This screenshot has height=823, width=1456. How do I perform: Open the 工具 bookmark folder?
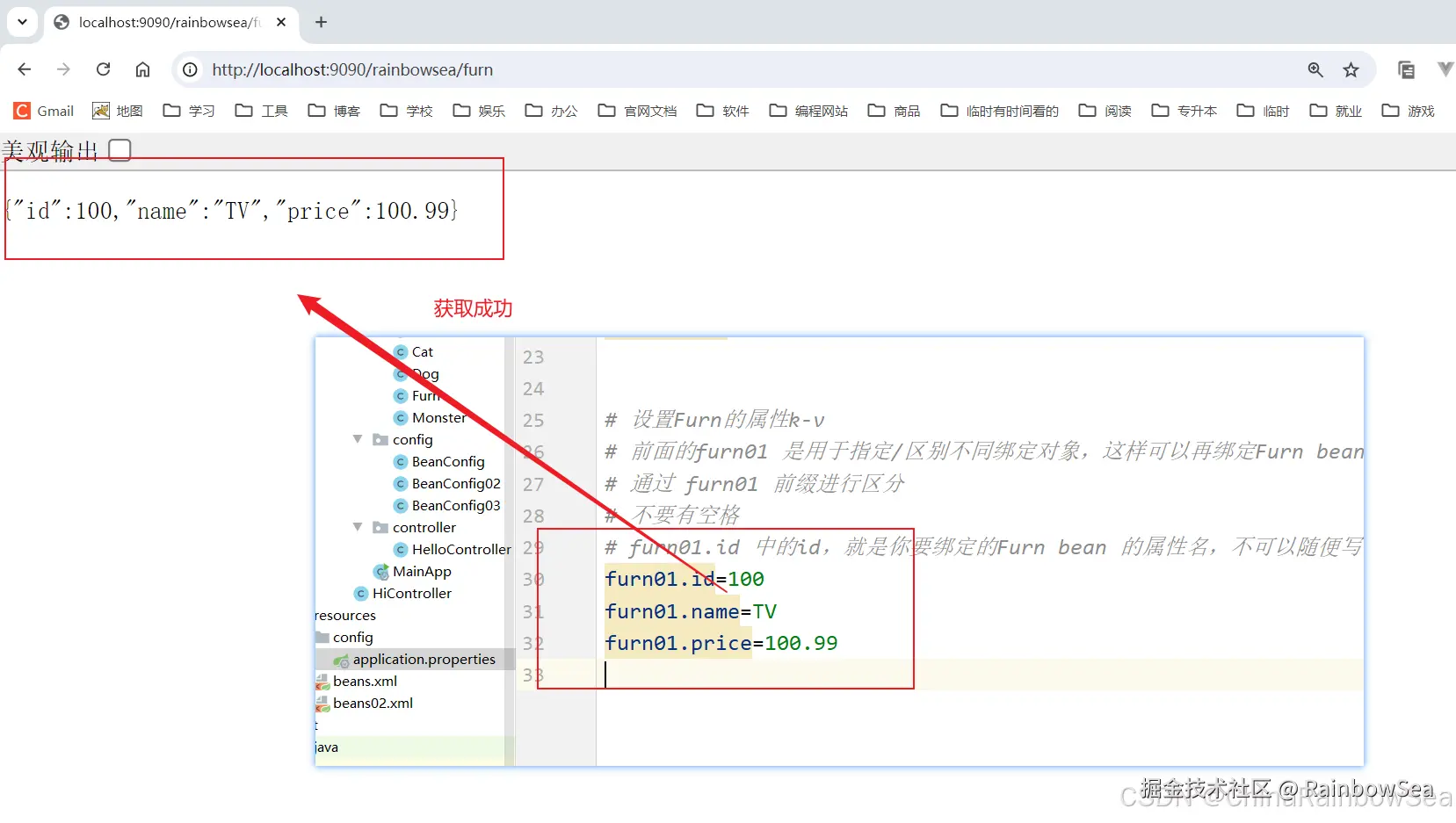click(262, 111)
